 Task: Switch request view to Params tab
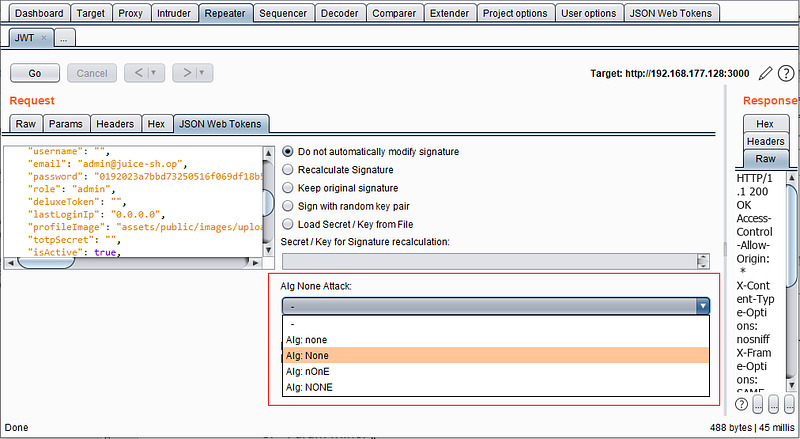tap(66, 124)
